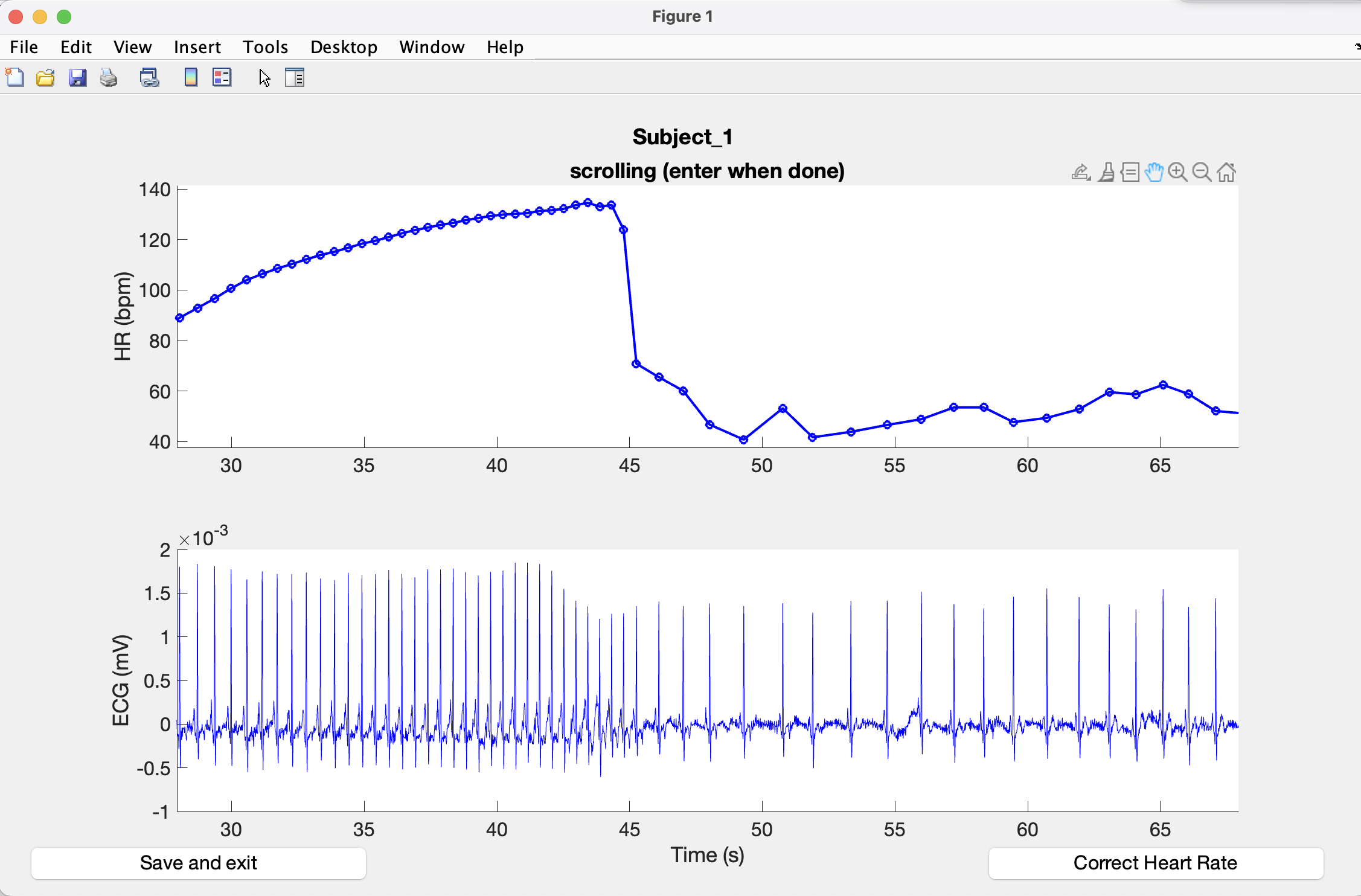Print the figure with printer icon

click(x=109, y=78)
